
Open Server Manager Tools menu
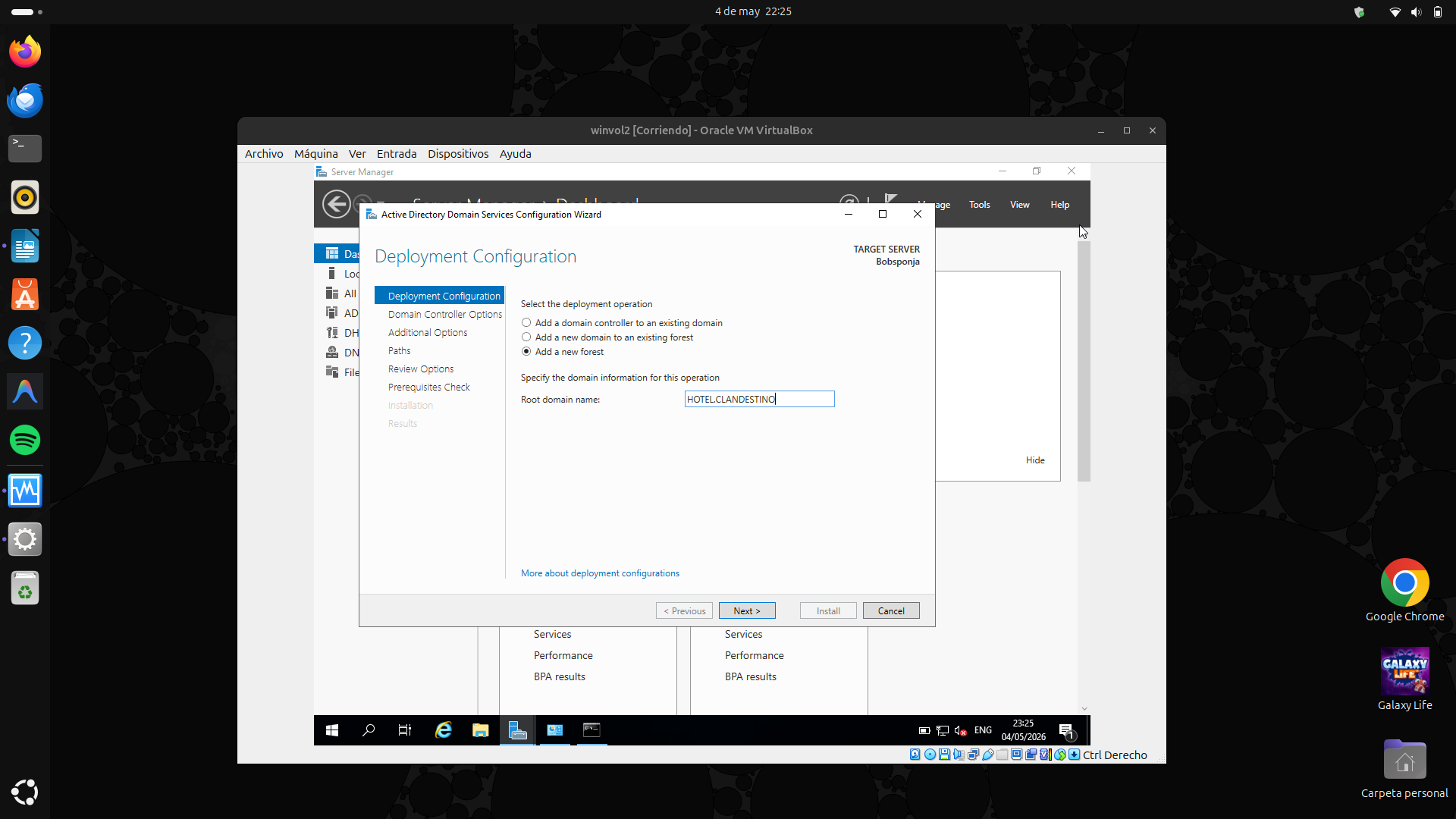[x=980, y=205]
